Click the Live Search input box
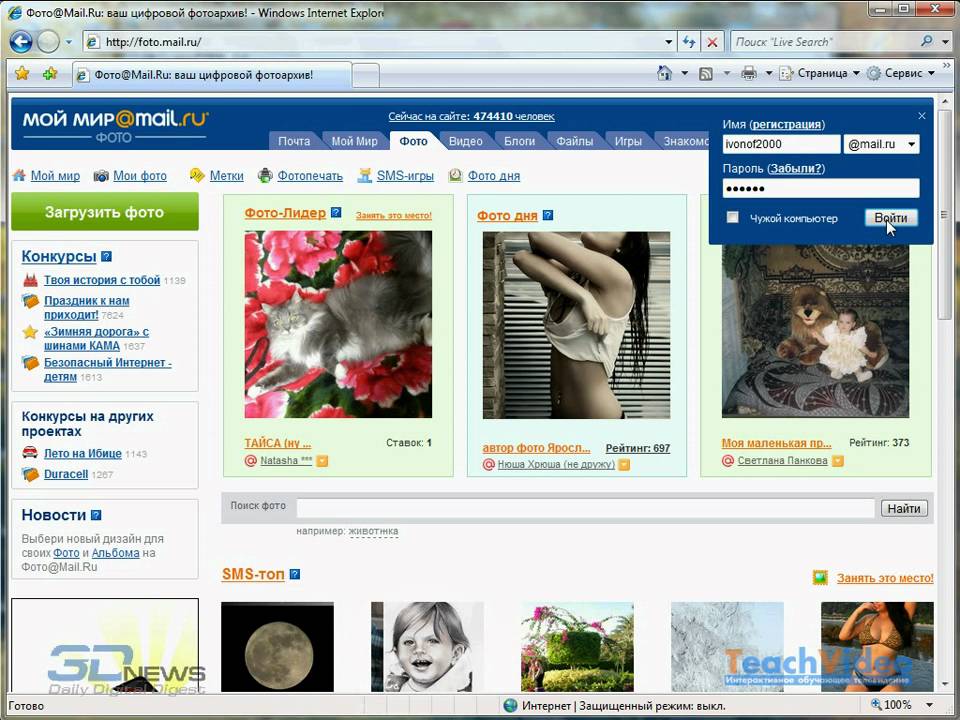Screen dimensions: 960x720 823,42
